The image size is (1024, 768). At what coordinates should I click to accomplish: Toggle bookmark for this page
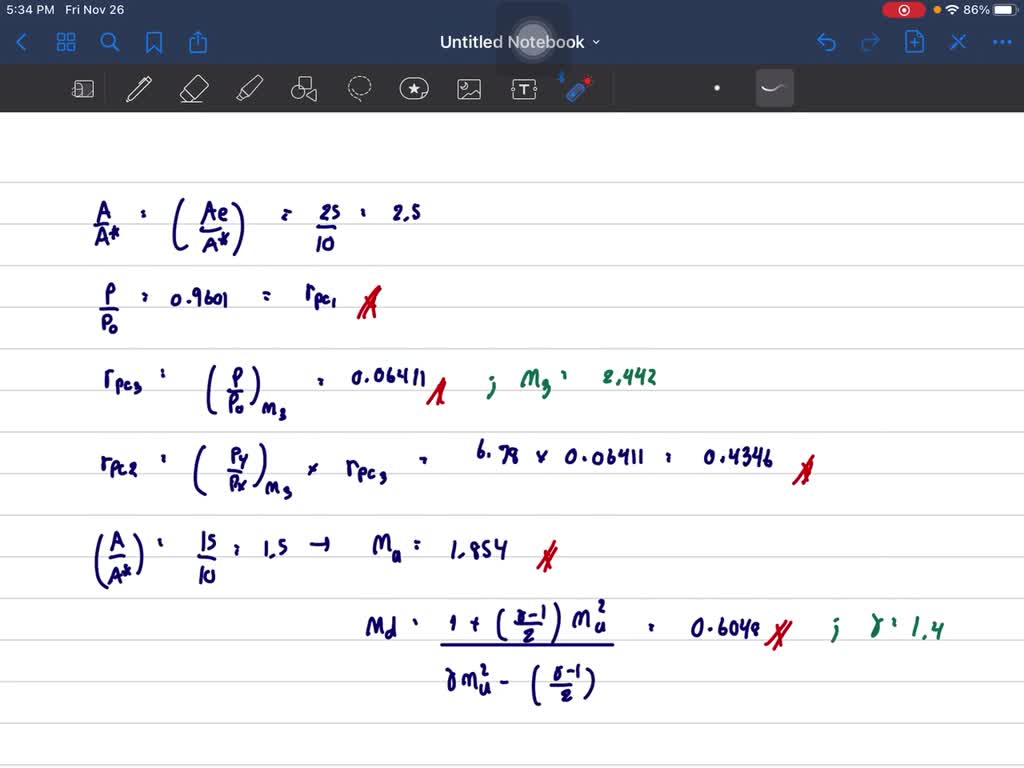click(154, 42)
